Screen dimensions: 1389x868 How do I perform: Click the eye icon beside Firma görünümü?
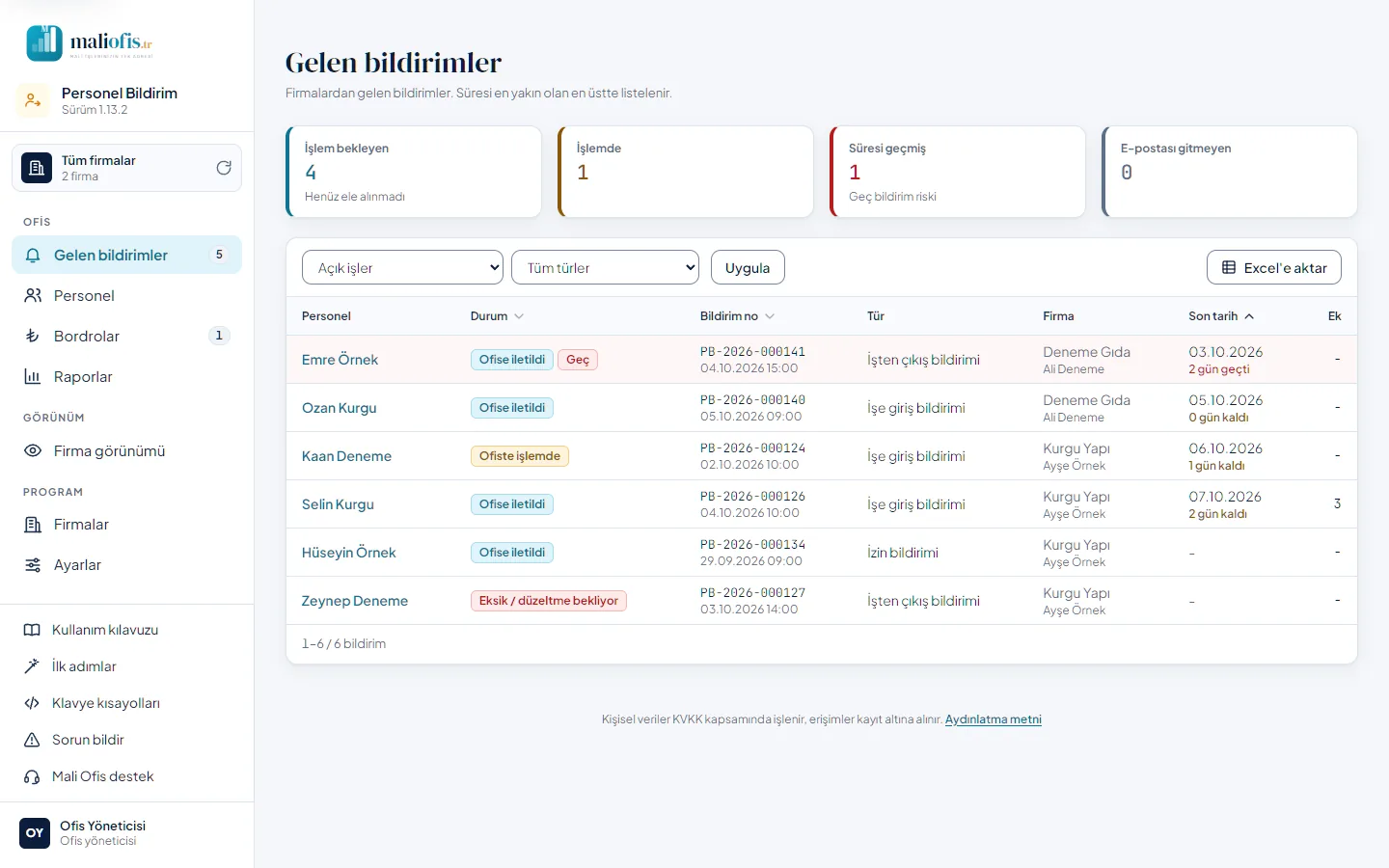33,451
